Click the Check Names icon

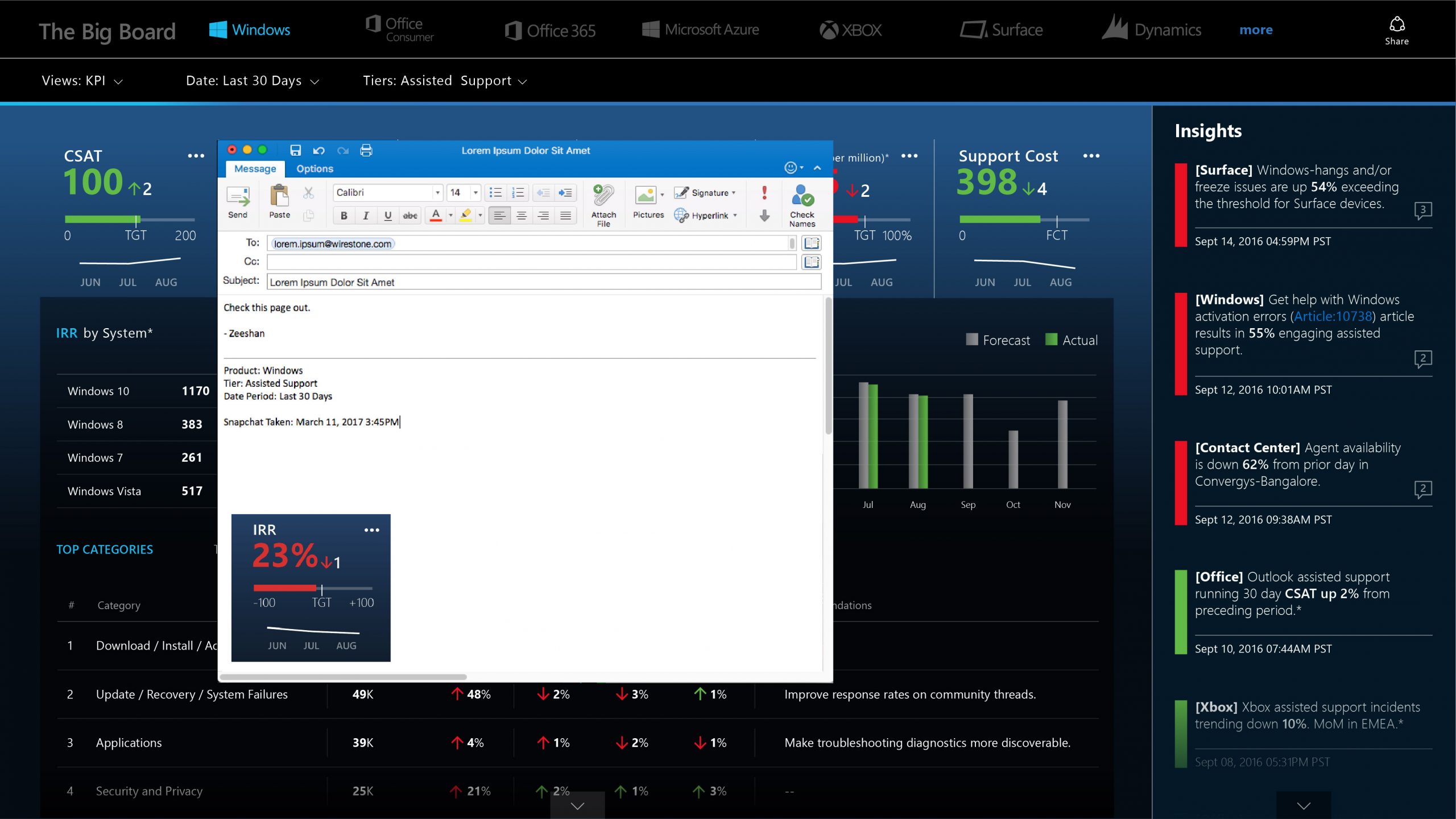(x=802, y=196)
